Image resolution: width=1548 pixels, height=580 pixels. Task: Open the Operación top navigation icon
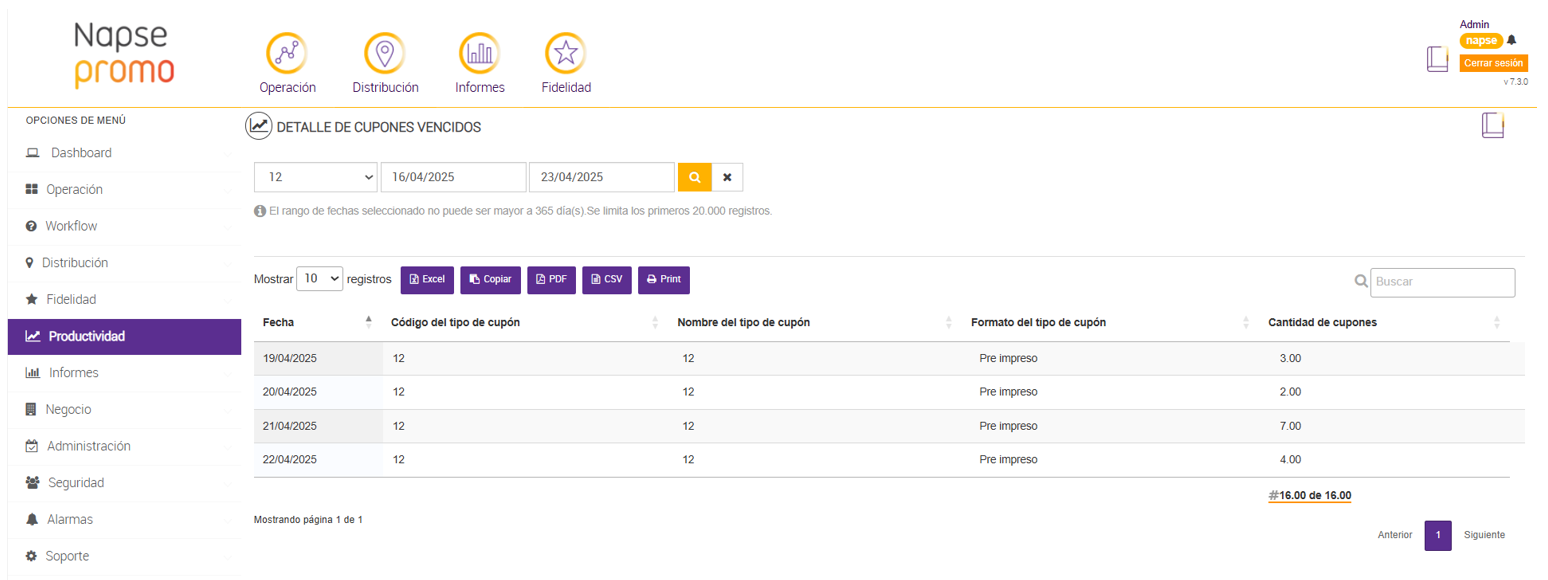[x=287, y=53]
